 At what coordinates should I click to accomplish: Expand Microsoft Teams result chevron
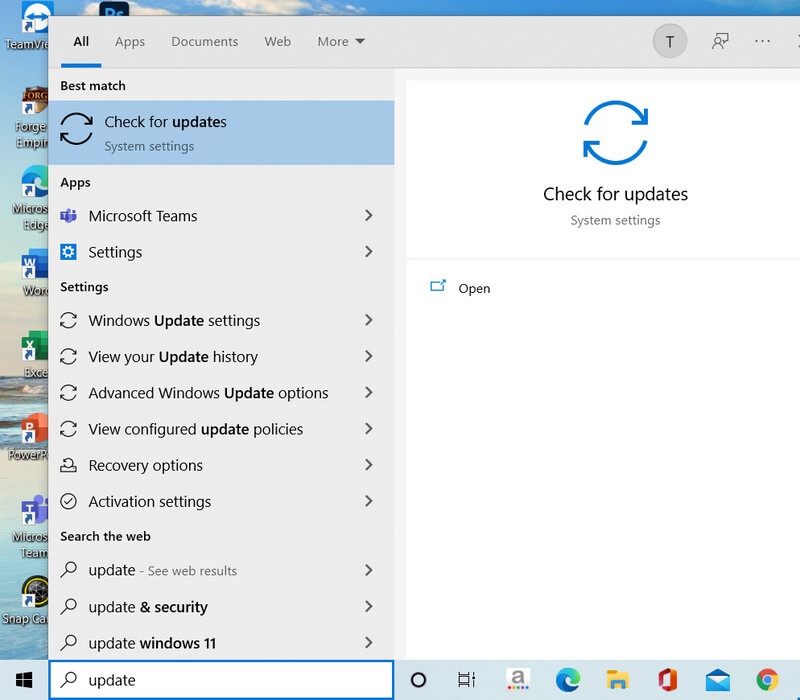(x=369, y=216)
